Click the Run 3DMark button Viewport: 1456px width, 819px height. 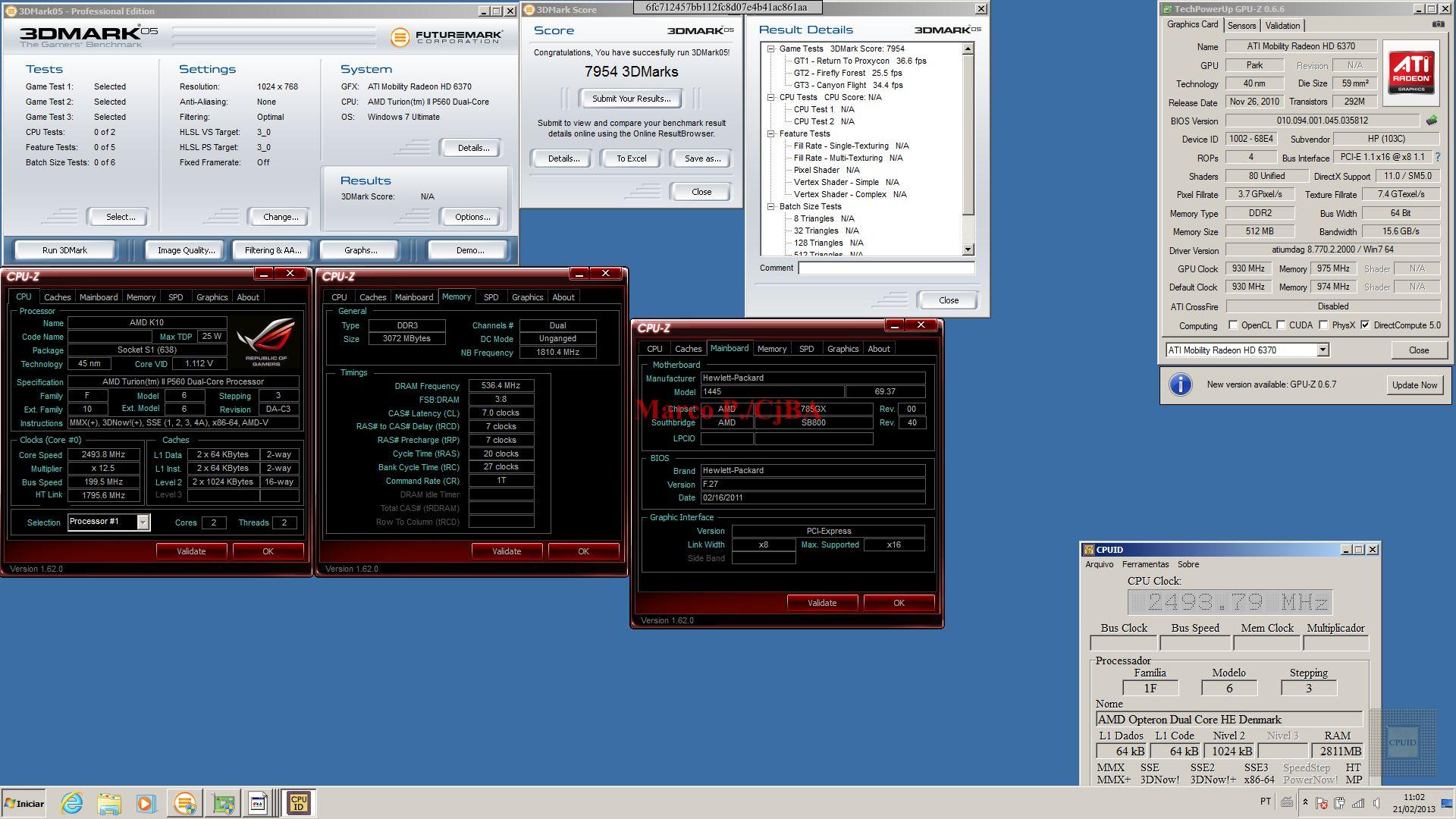tap(64, 250)
